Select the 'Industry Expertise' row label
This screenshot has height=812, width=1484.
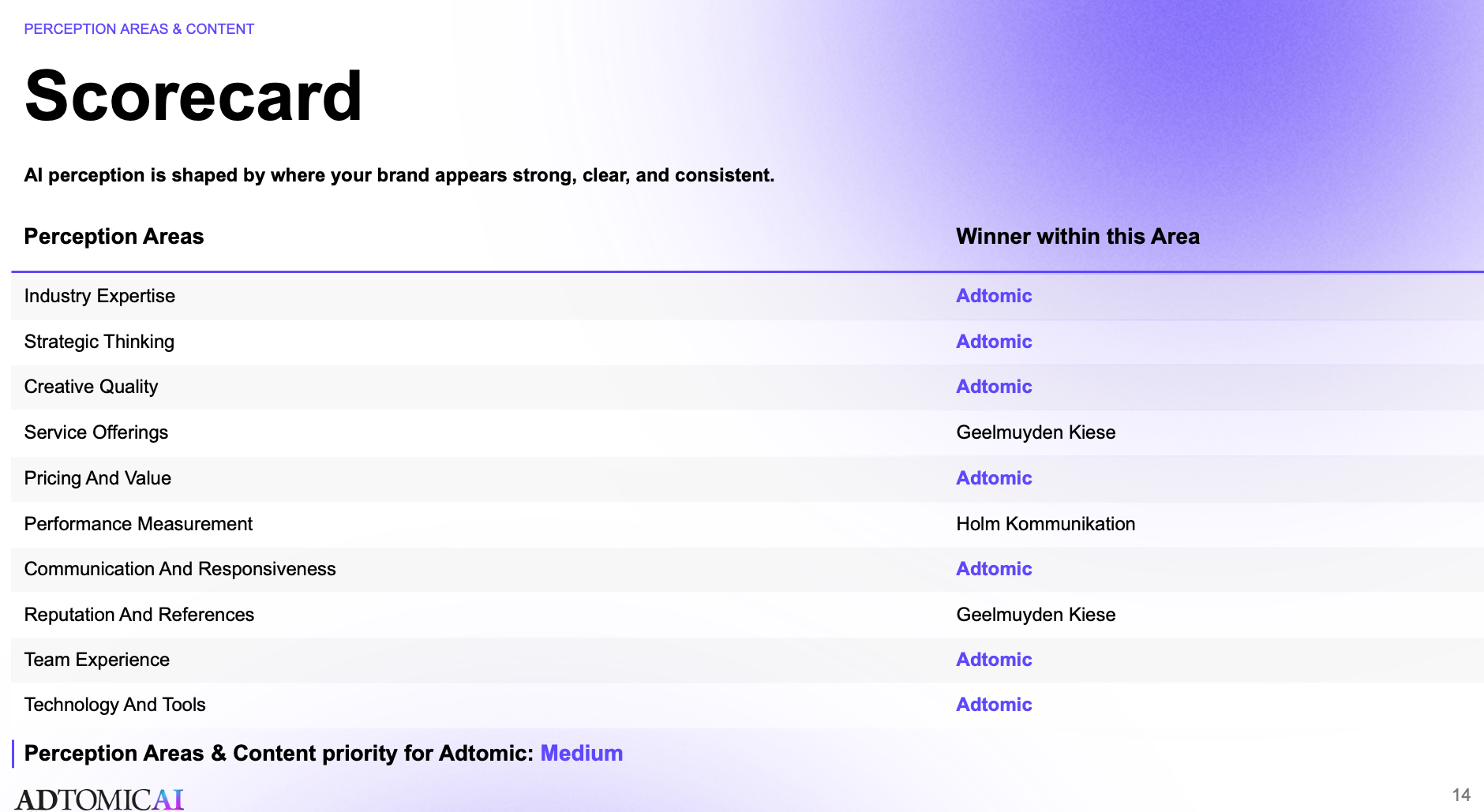click(99, 296)
